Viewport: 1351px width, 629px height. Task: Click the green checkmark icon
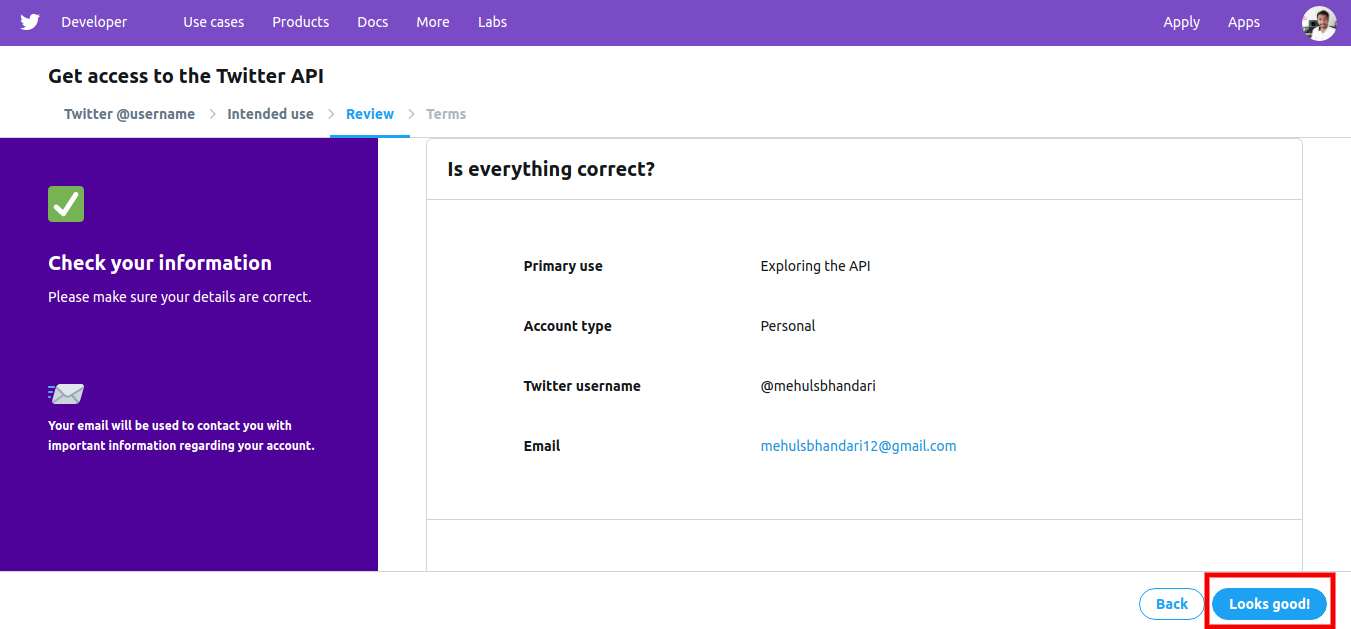[66, 204]
